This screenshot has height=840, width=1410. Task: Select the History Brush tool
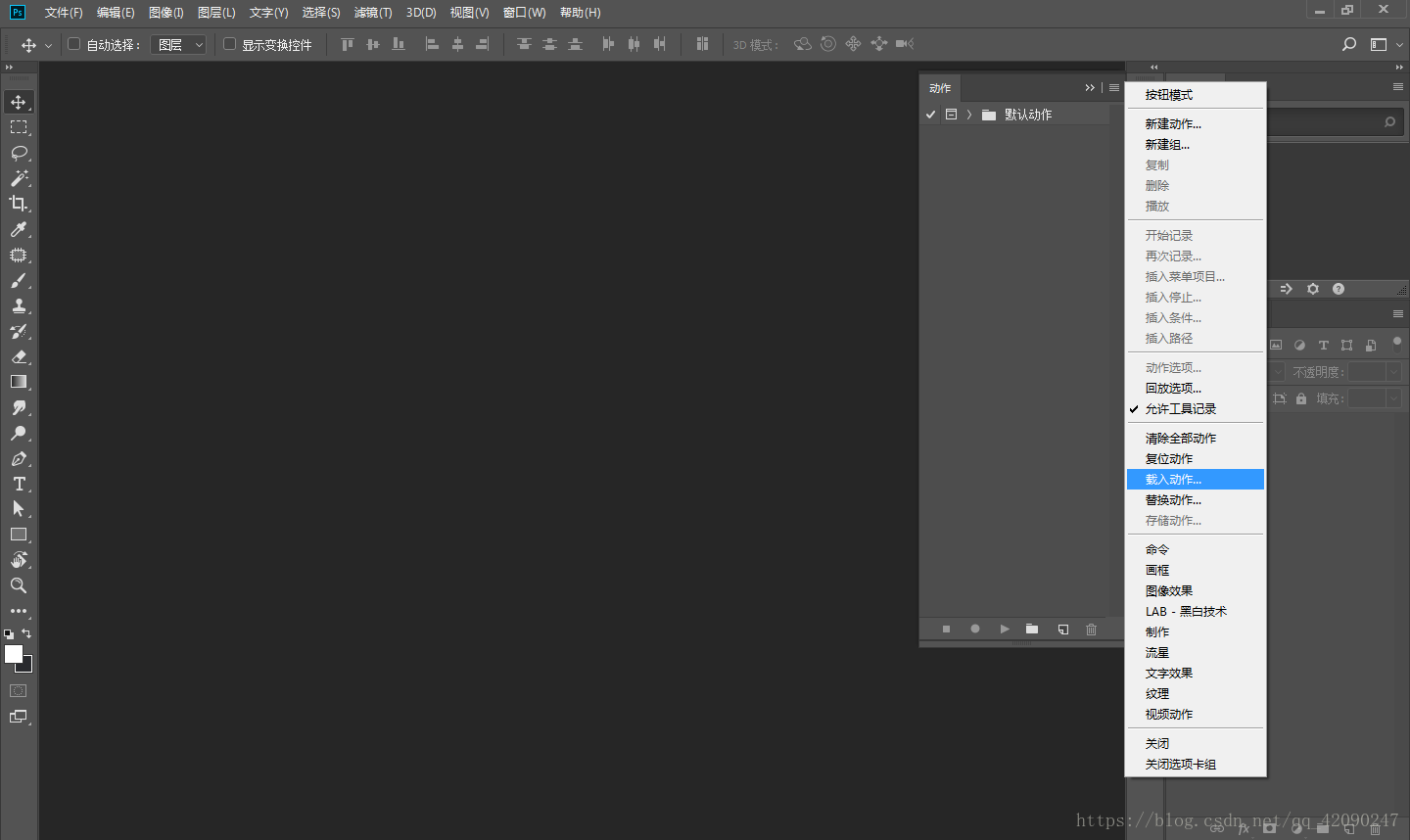[19, 331]
